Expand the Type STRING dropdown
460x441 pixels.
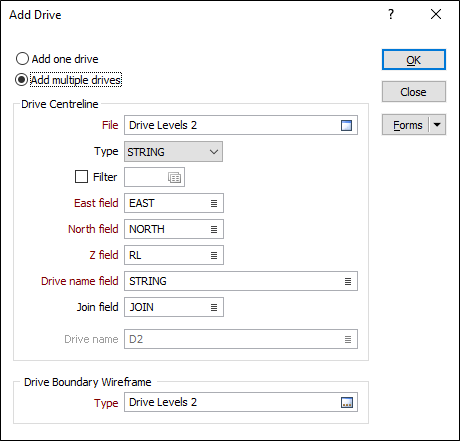173,152
